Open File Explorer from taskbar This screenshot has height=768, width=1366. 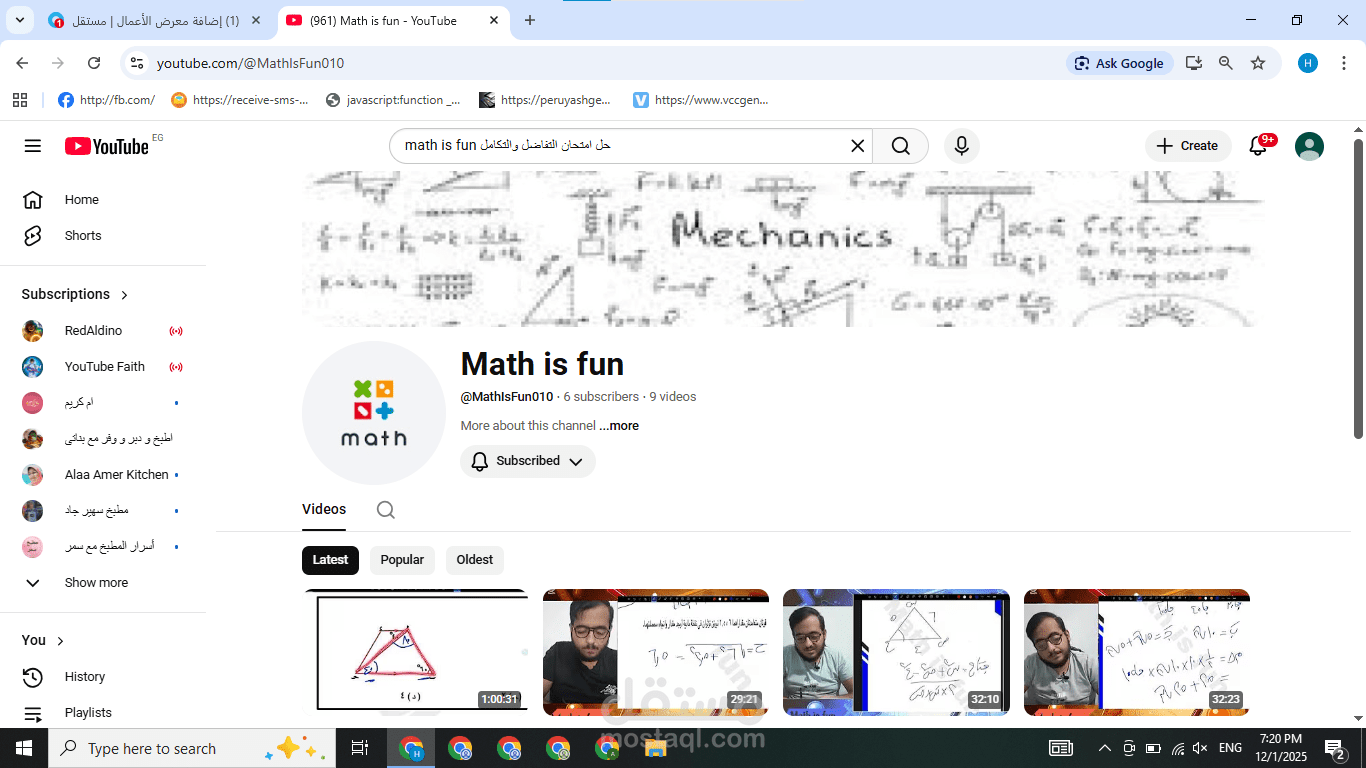pos(656,748)
